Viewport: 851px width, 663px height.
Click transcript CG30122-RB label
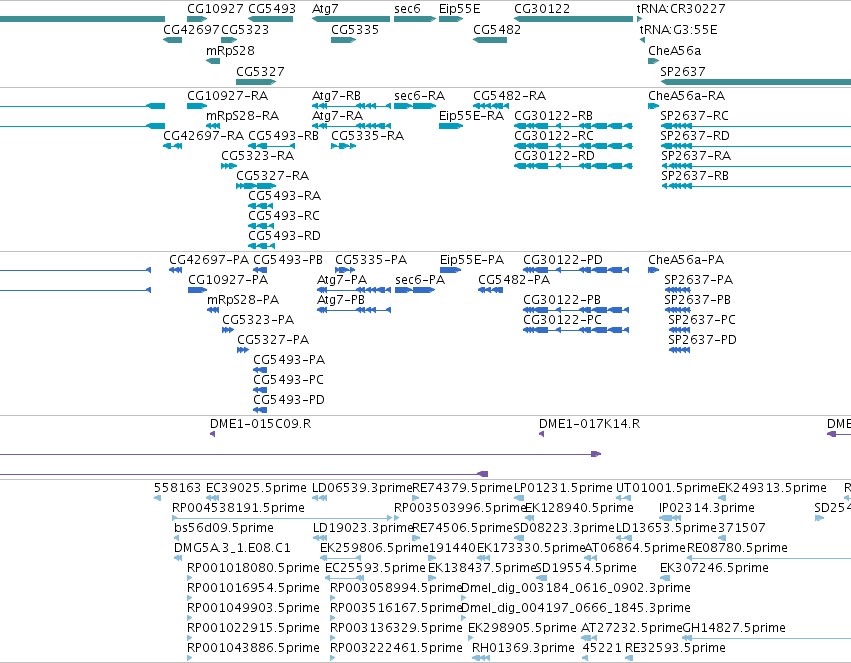pyautogui.click(x=553, y=116)
